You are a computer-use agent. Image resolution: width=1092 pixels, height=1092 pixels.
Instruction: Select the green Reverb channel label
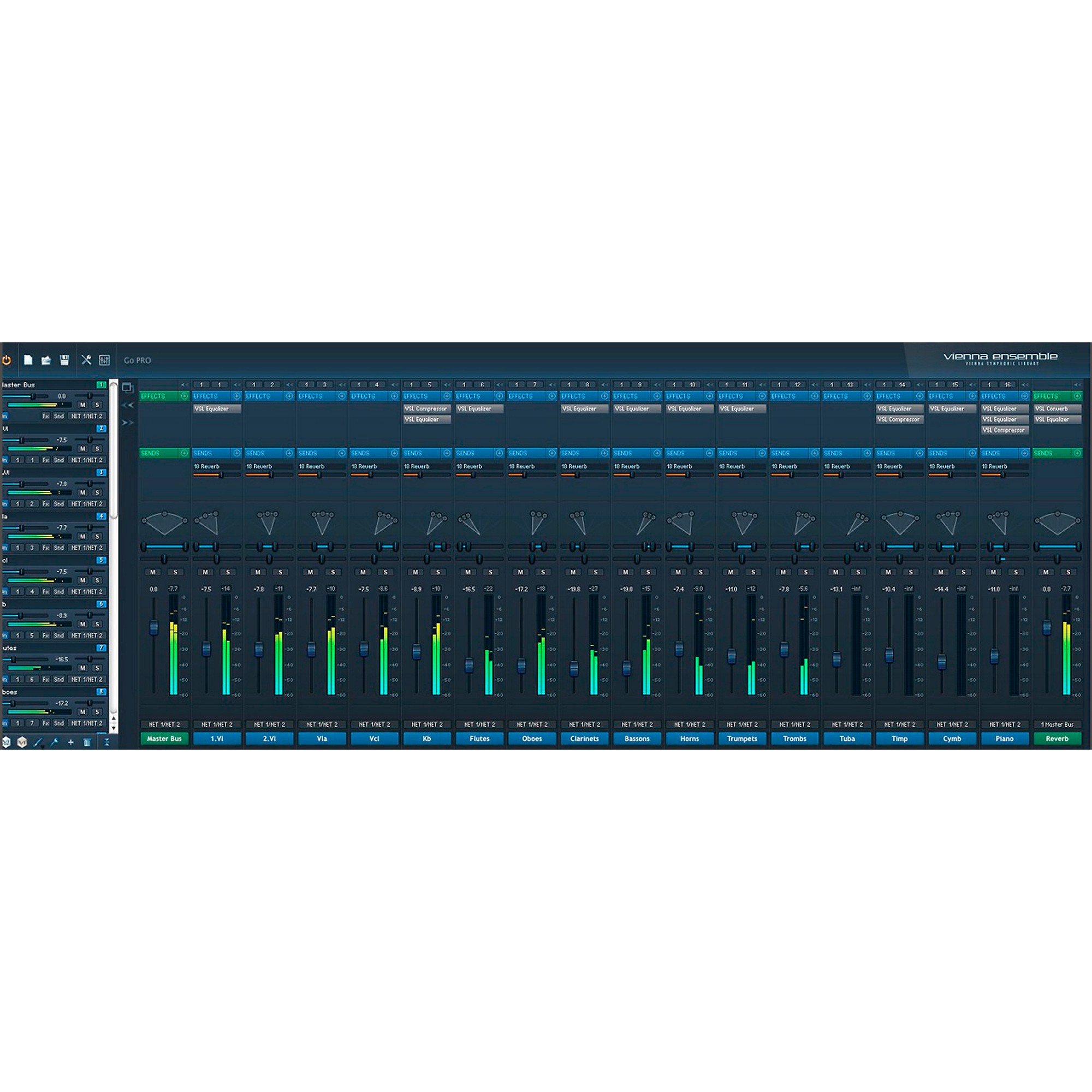tap(1058, 738)
